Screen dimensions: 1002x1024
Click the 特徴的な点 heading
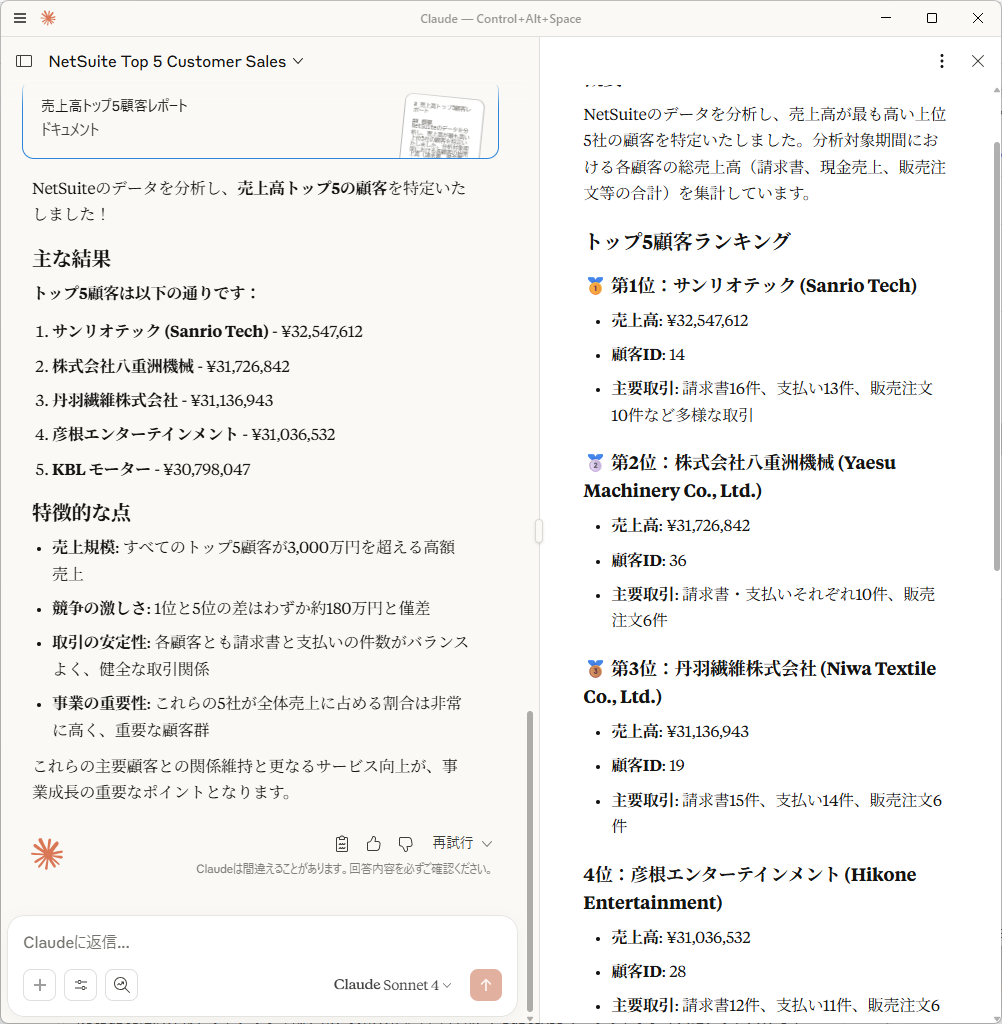(82, 512)
